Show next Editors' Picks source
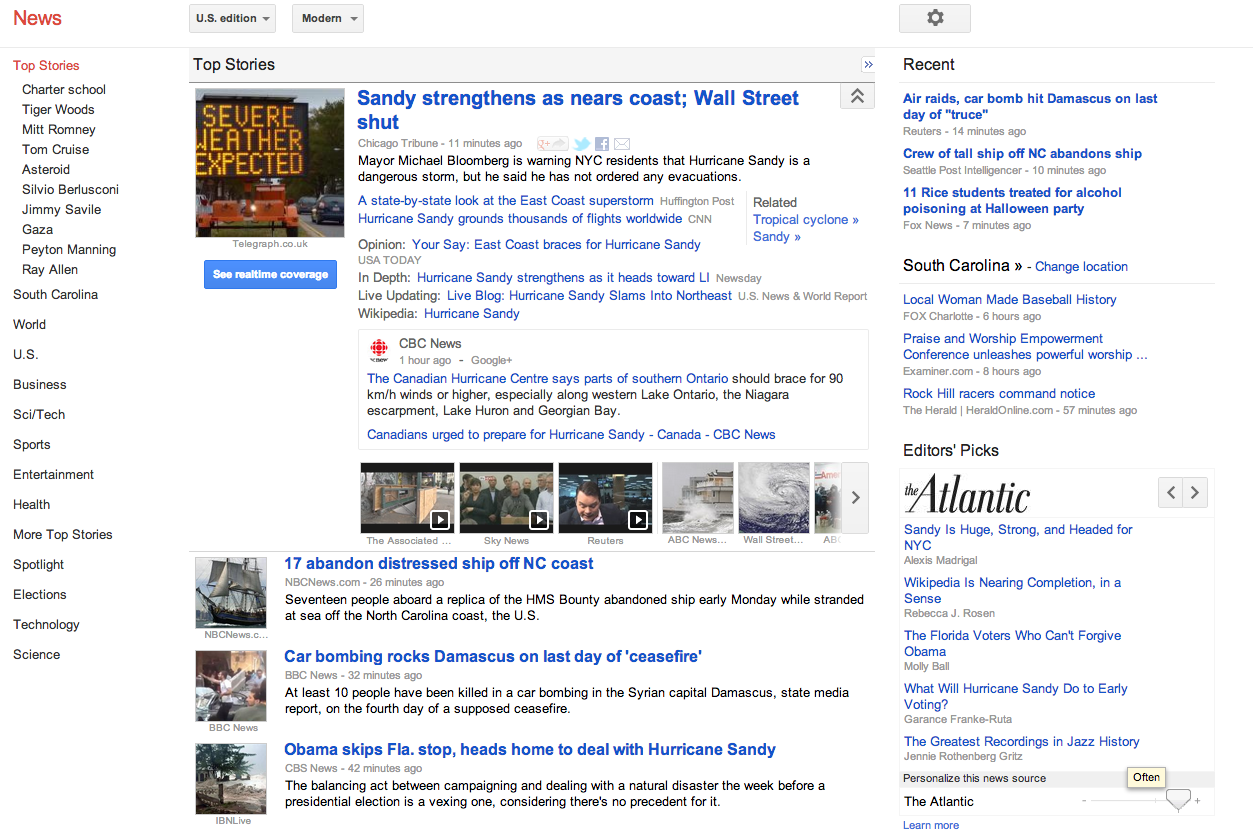The image size is (1253, 832). (1195, 492)
